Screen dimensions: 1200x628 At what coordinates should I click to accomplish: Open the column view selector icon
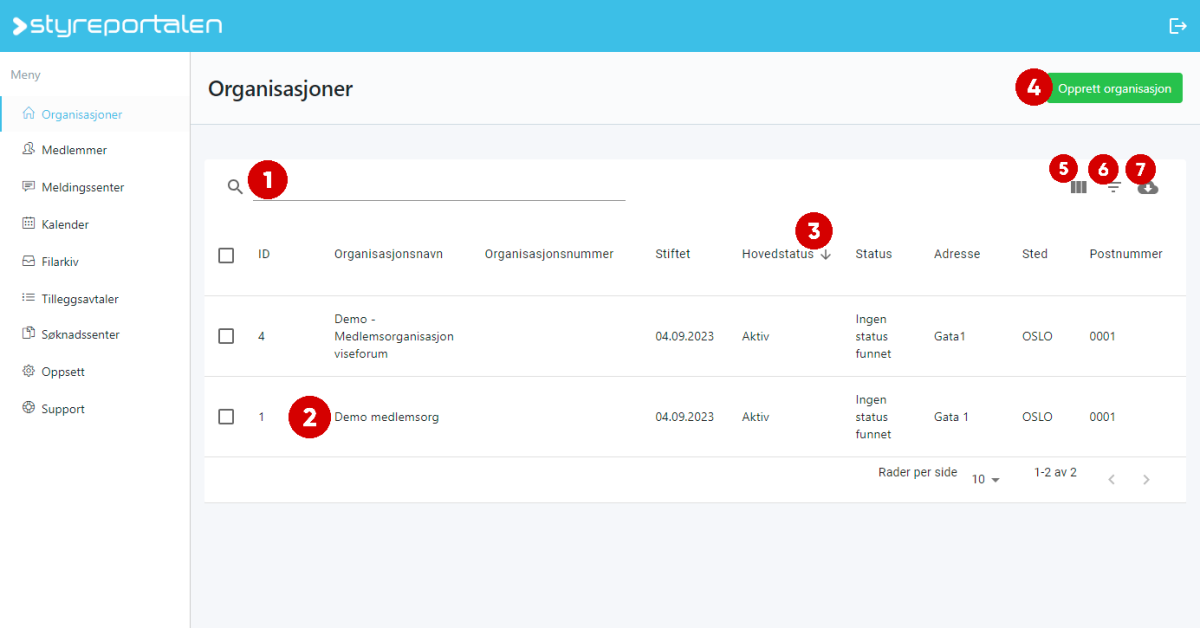[x=1079, y=187]
